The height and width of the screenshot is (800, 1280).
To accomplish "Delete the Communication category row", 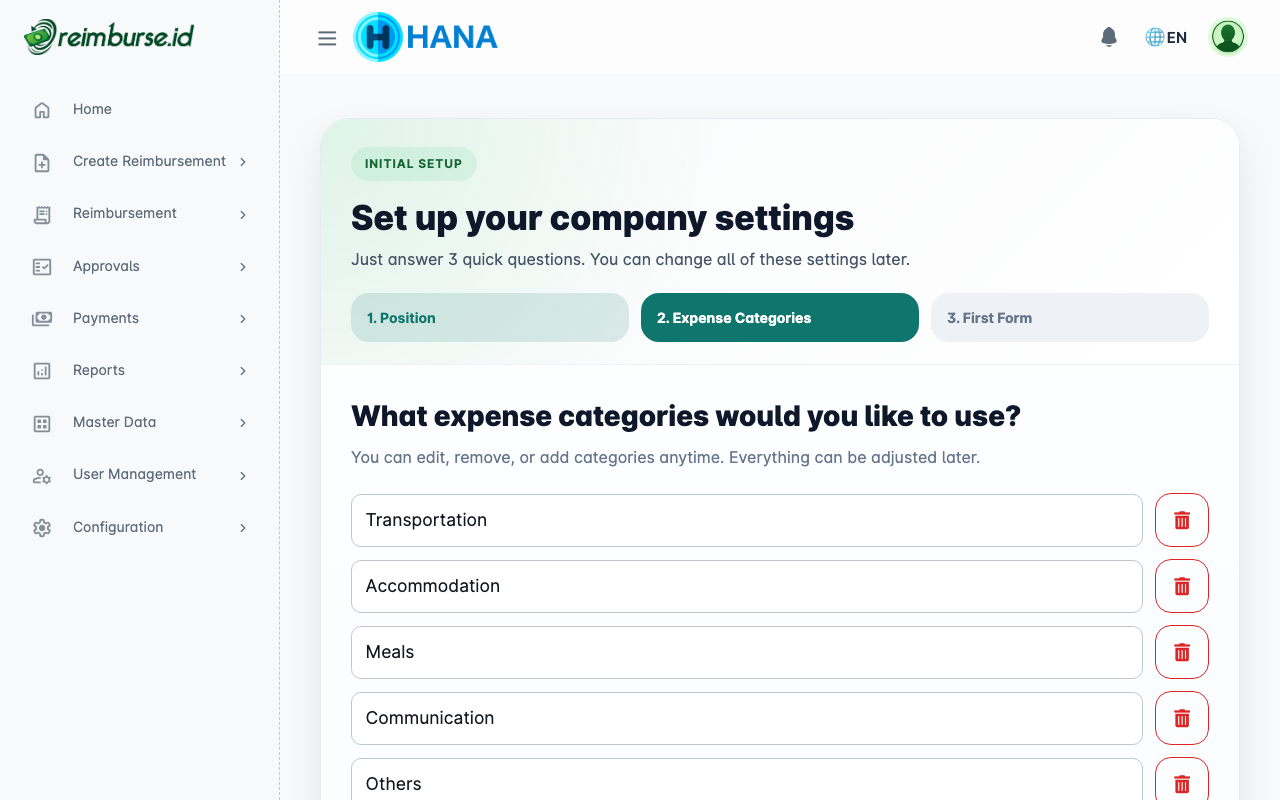I will click(1181, 718).
